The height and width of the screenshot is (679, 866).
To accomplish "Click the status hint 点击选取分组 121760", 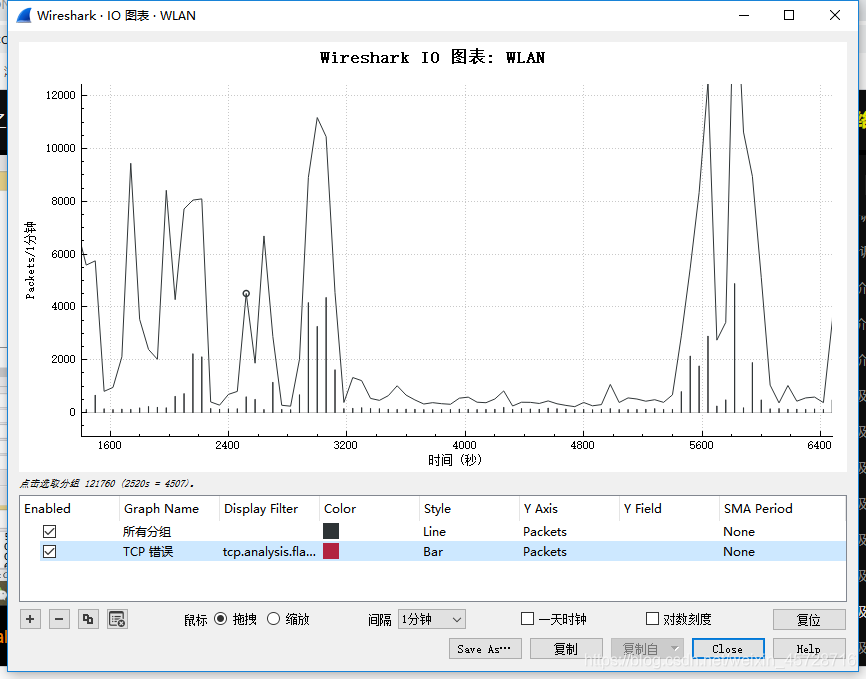I will tap(107, 483).
